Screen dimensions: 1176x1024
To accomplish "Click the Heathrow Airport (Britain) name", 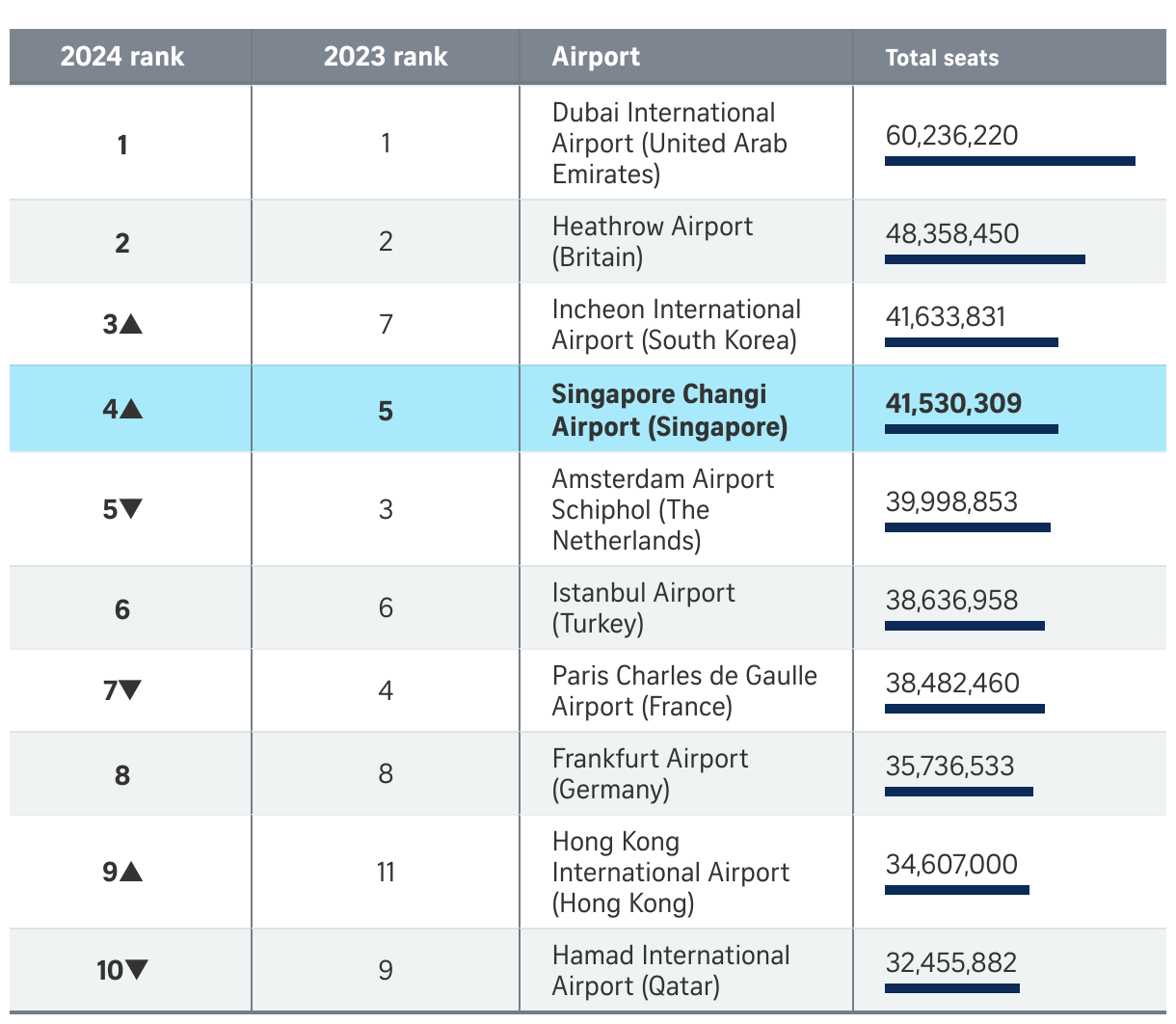I will 652,242.
